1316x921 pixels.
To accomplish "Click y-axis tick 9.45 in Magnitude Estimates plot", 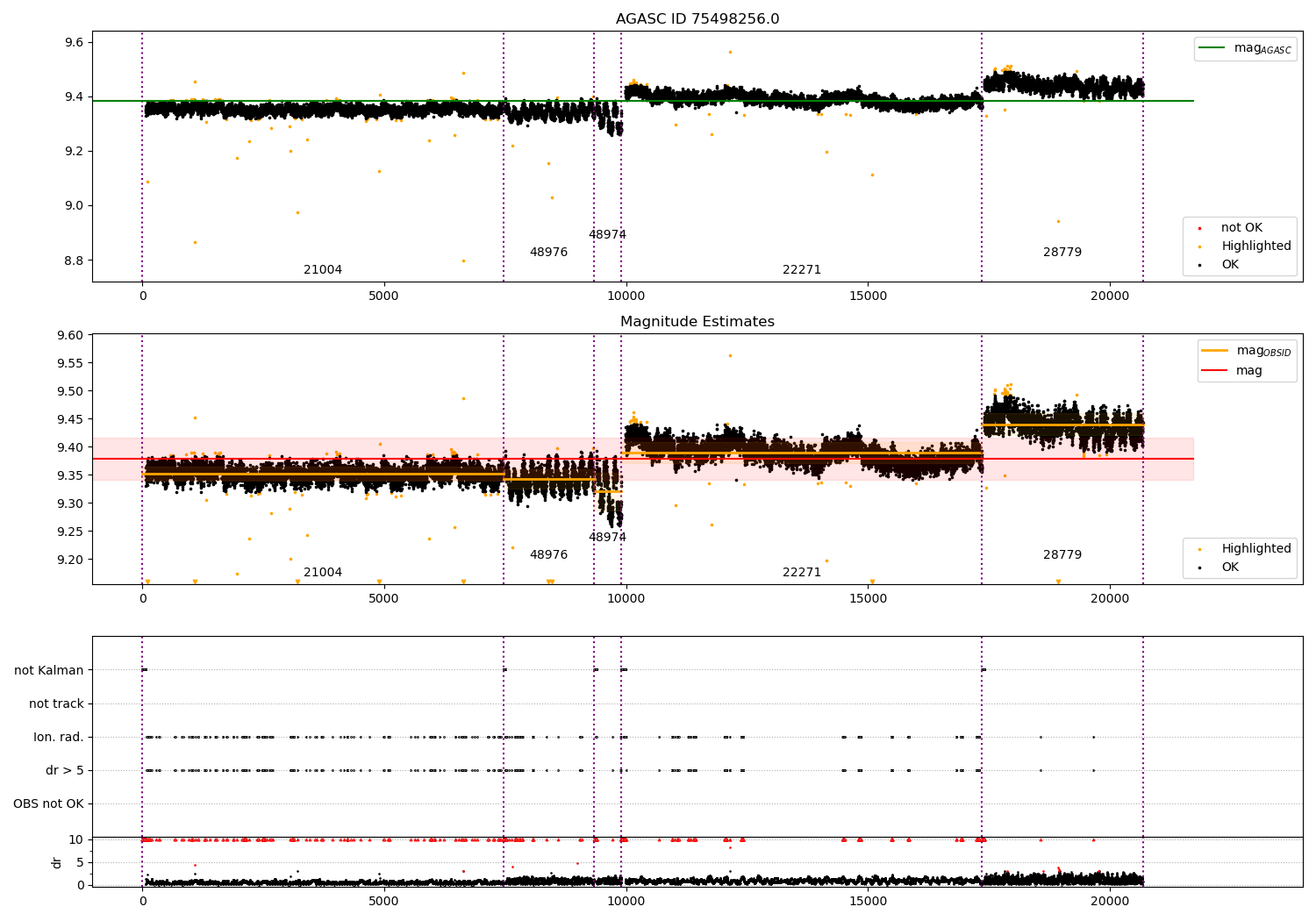I will [x=71, y=419].
